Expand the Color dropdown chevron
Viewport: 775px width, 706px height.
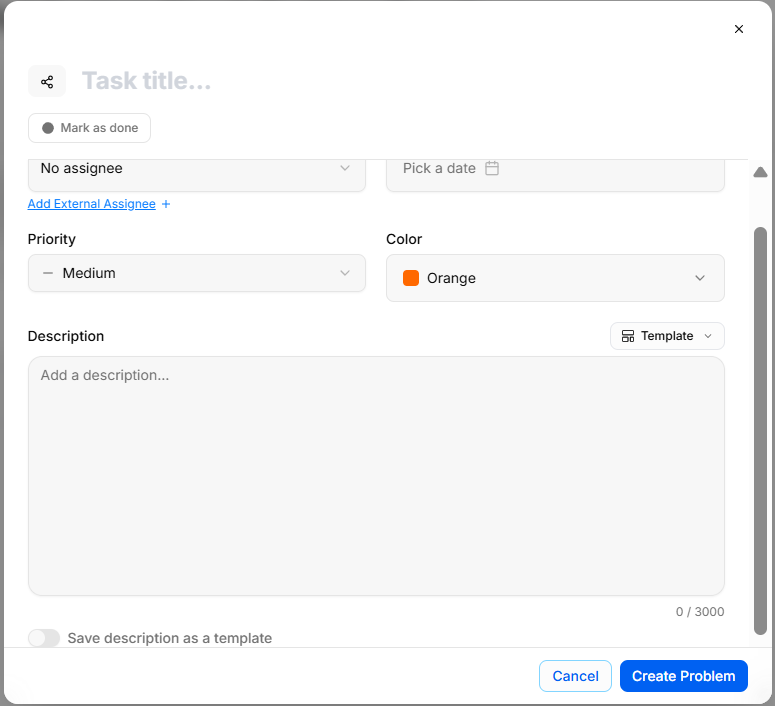point(700,278)
